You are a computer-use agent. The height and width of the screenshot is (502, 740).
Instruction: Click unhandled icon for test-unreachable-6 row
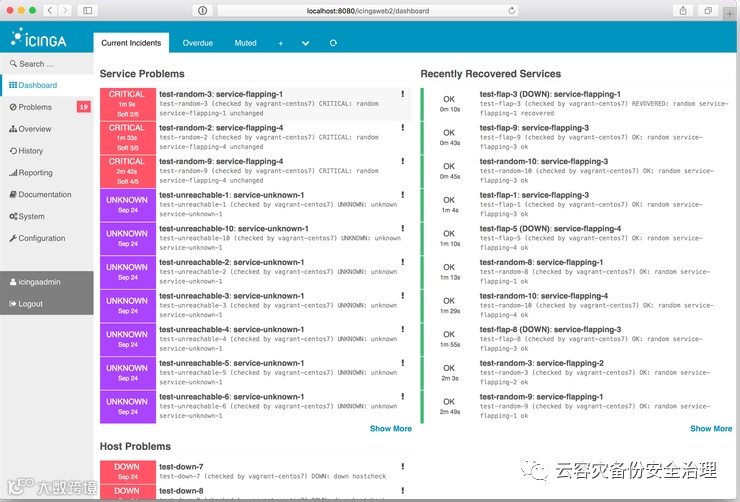(x=403, y=396)
